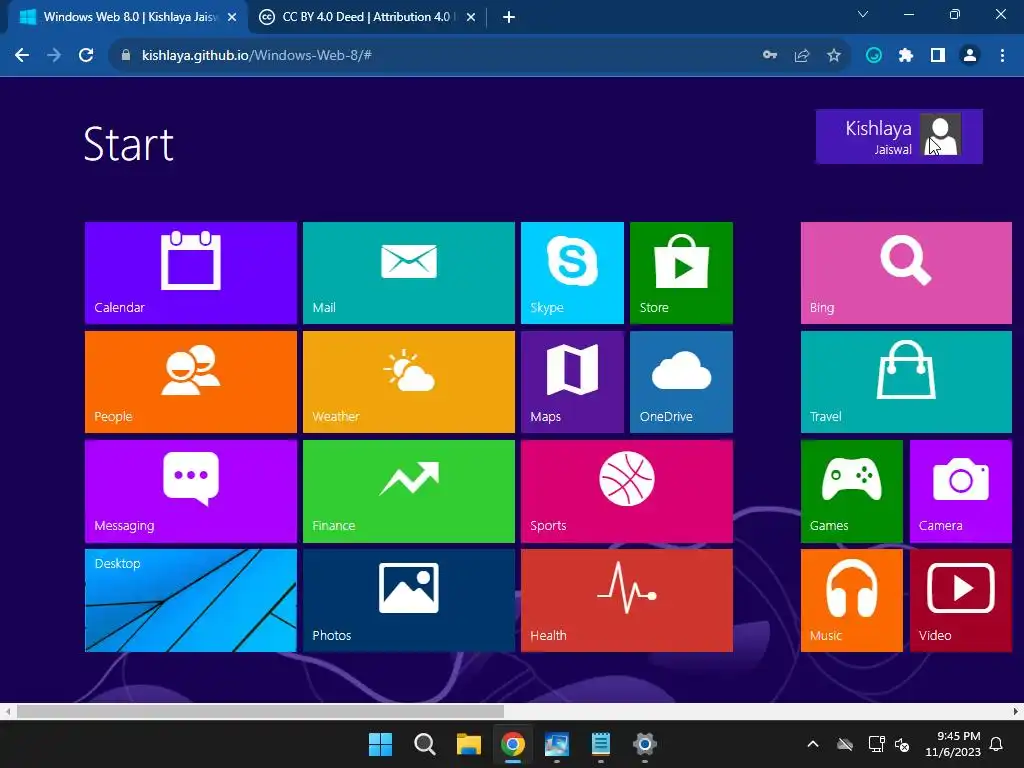Open the People tile
The image size is (1024, 768).
pyautogui.click(x=191, y=381)
